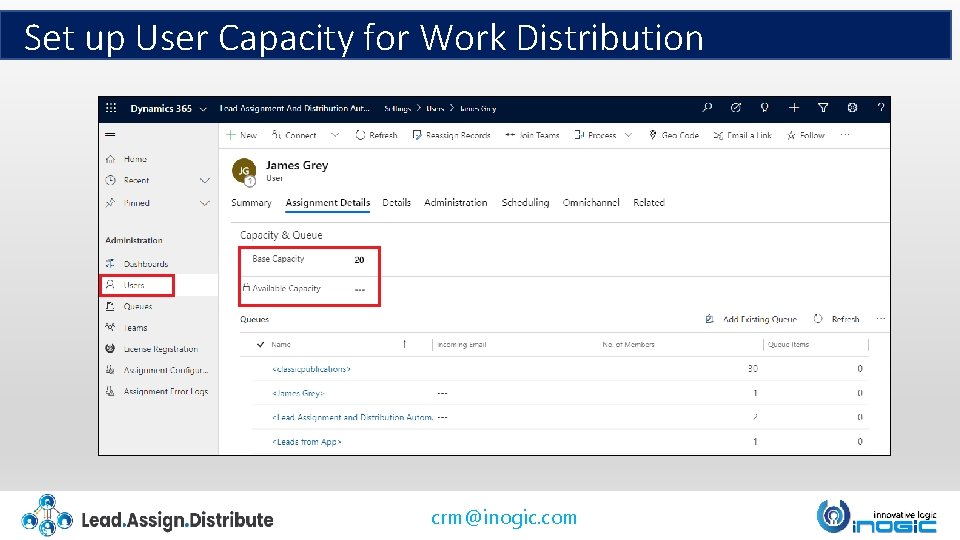Open the Process dropdown arrow
Screen dimensions: 960x540
(x=628, y=135)
